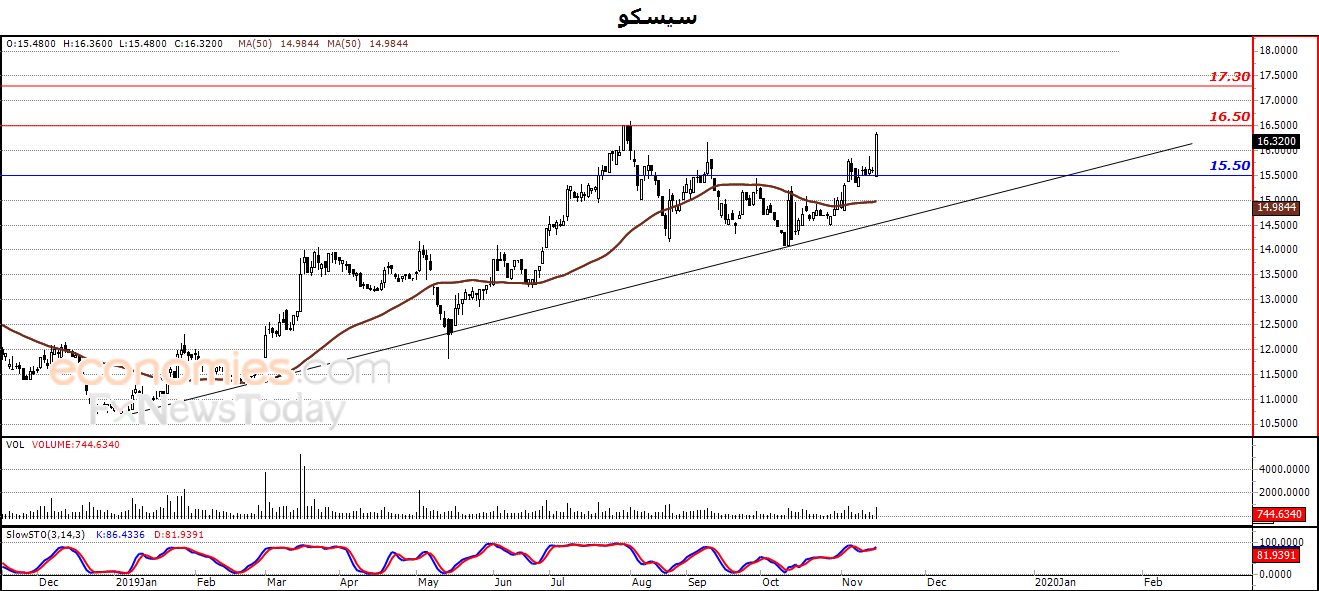Click the 2019Jan date label
The width and height of the screenshot is (1319, 591).
click(x=136, y=581)
